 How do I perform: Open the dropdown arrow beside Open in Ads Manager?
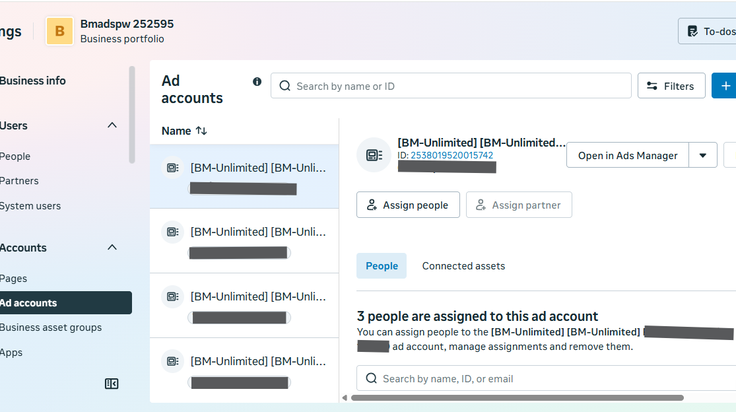703,155
